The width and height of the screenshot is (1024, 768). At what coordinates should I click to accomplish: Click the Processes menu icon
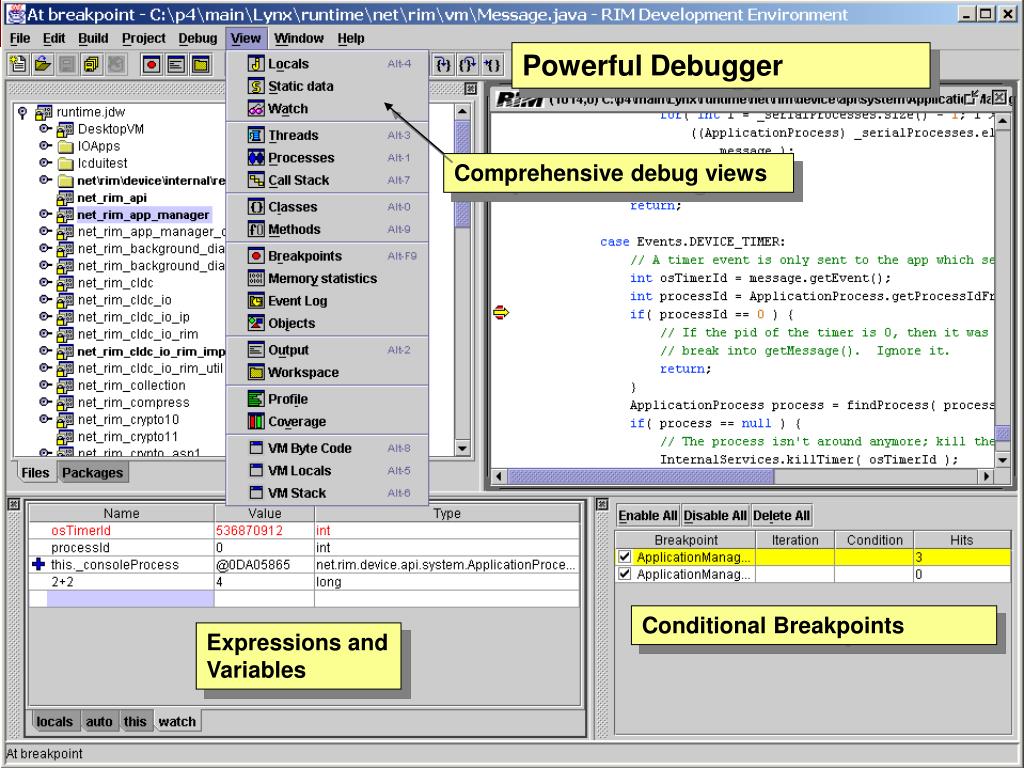click(x=256, y=157)
